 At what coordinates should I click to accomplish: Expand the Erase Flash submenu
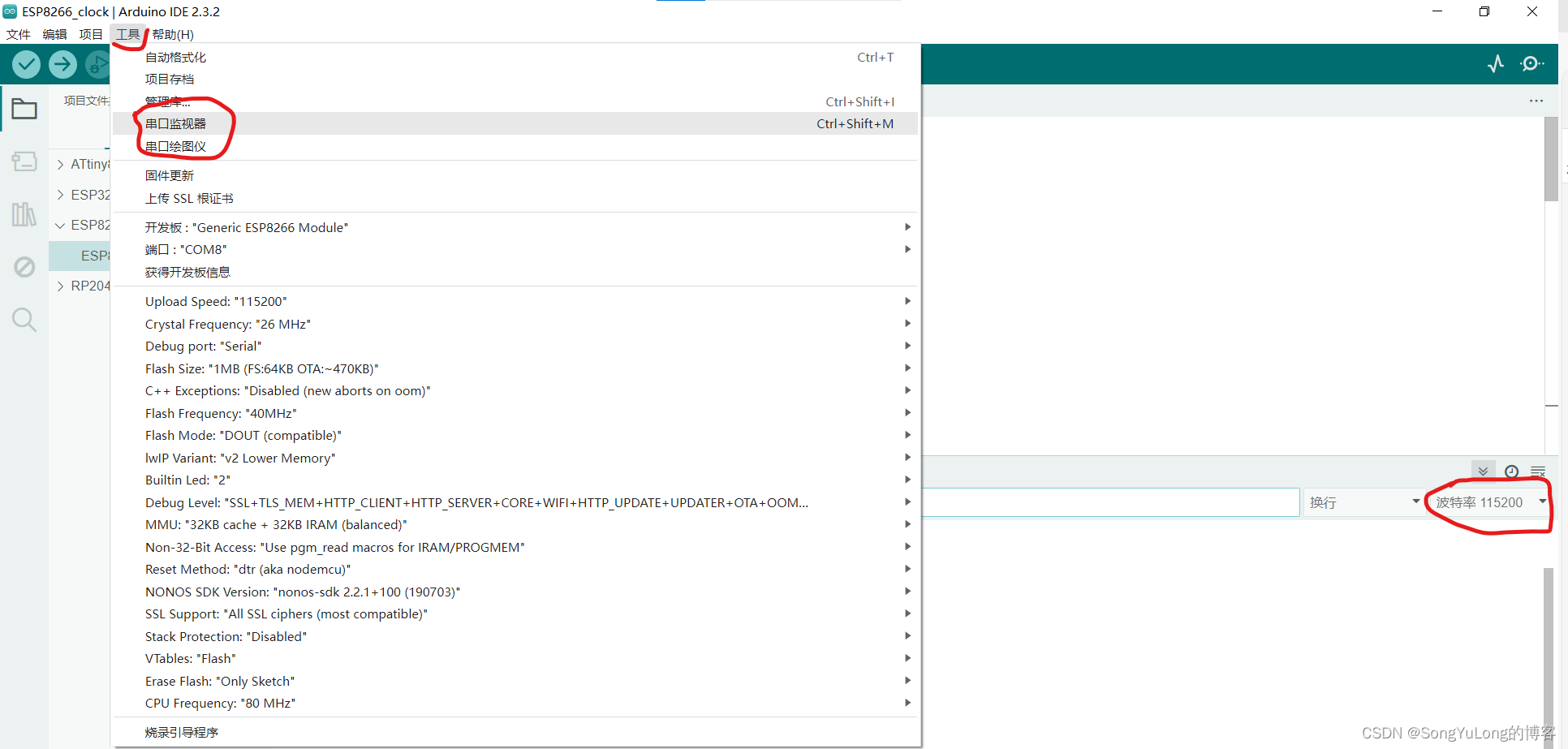point(515,681)
